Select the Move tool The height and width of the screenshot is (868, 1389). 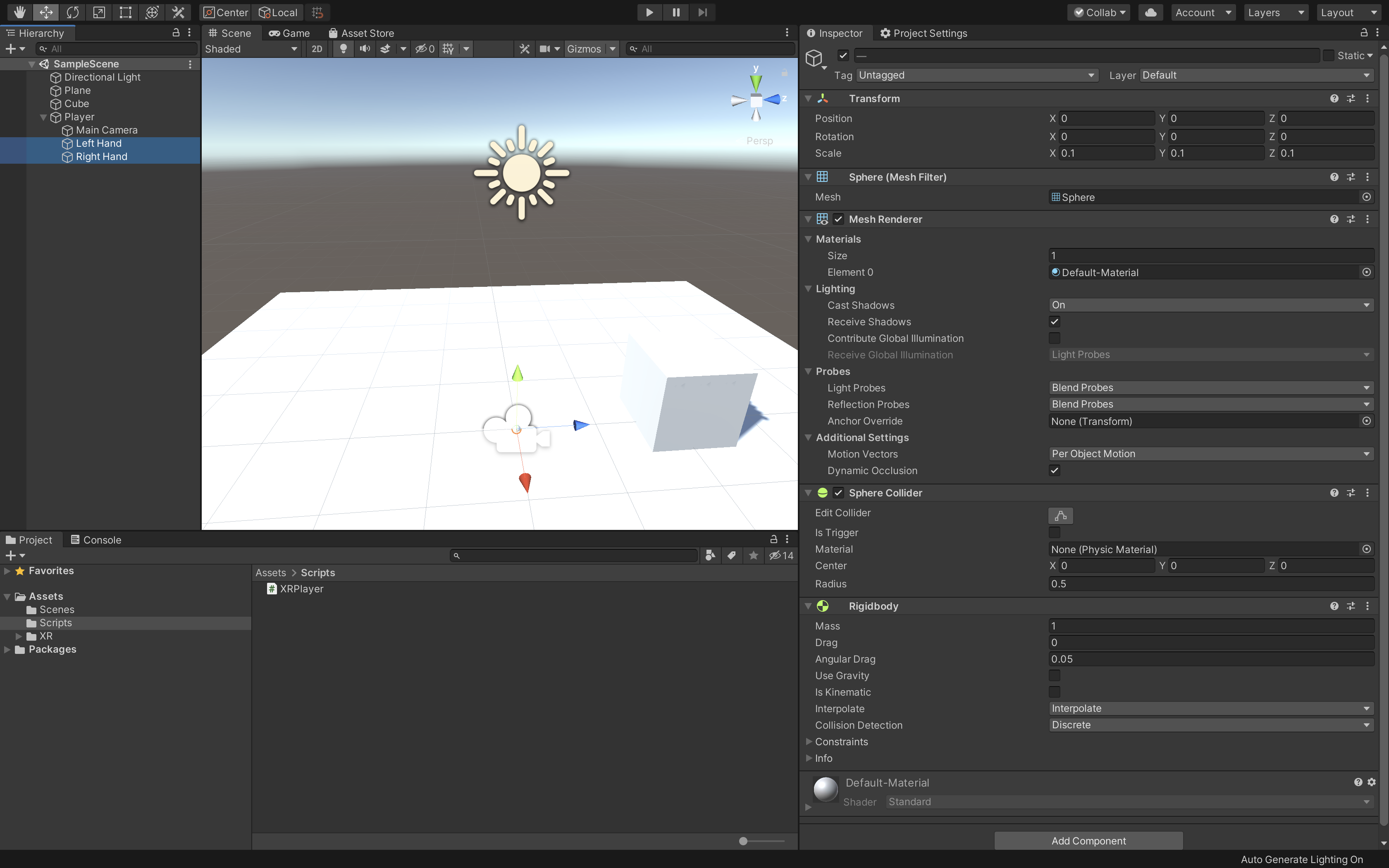(x=46, y=12)
